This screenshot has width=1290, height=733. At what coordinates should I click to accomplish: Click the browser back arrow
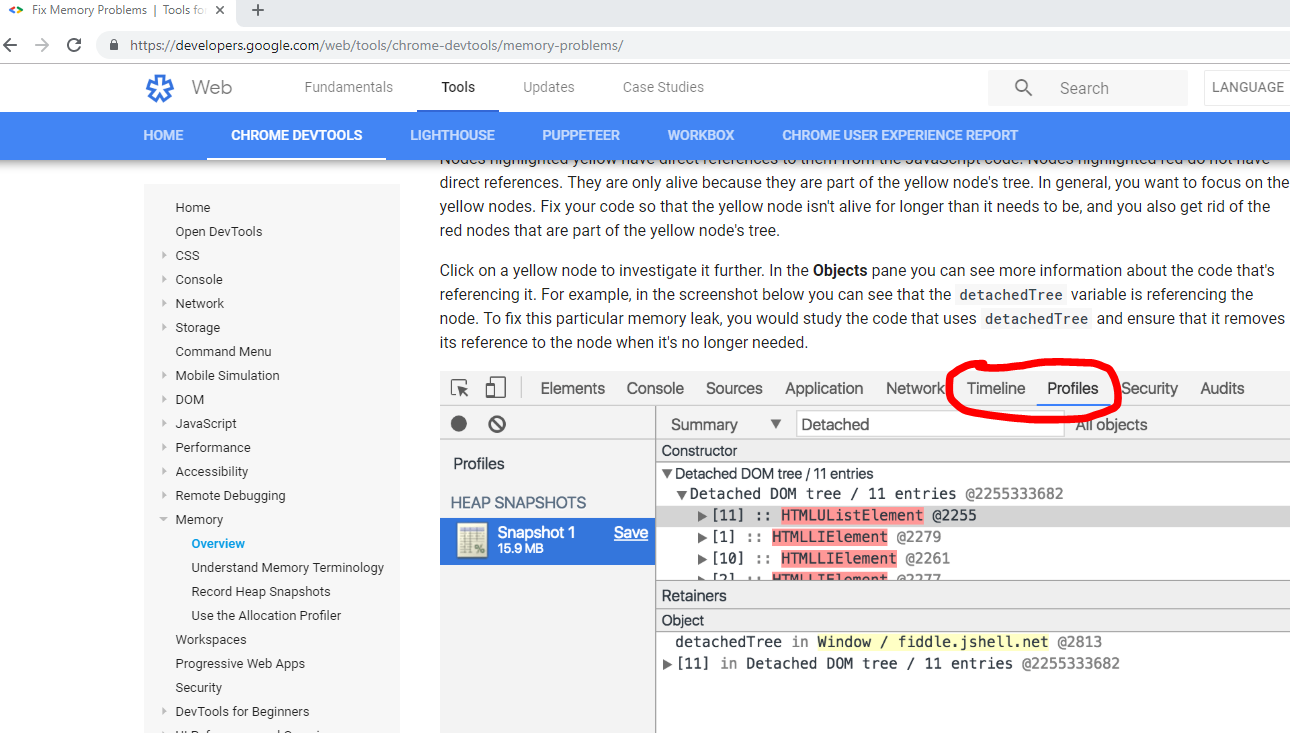coord(10,44)
